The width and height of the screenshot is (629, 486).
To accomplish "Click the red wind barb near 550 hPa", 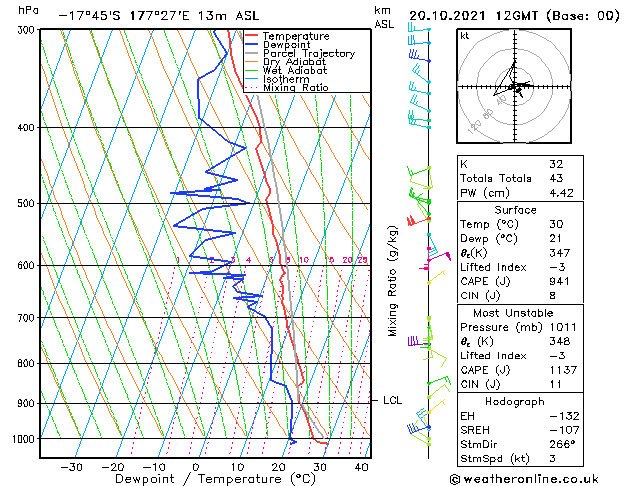I will [x=418, y=220].
